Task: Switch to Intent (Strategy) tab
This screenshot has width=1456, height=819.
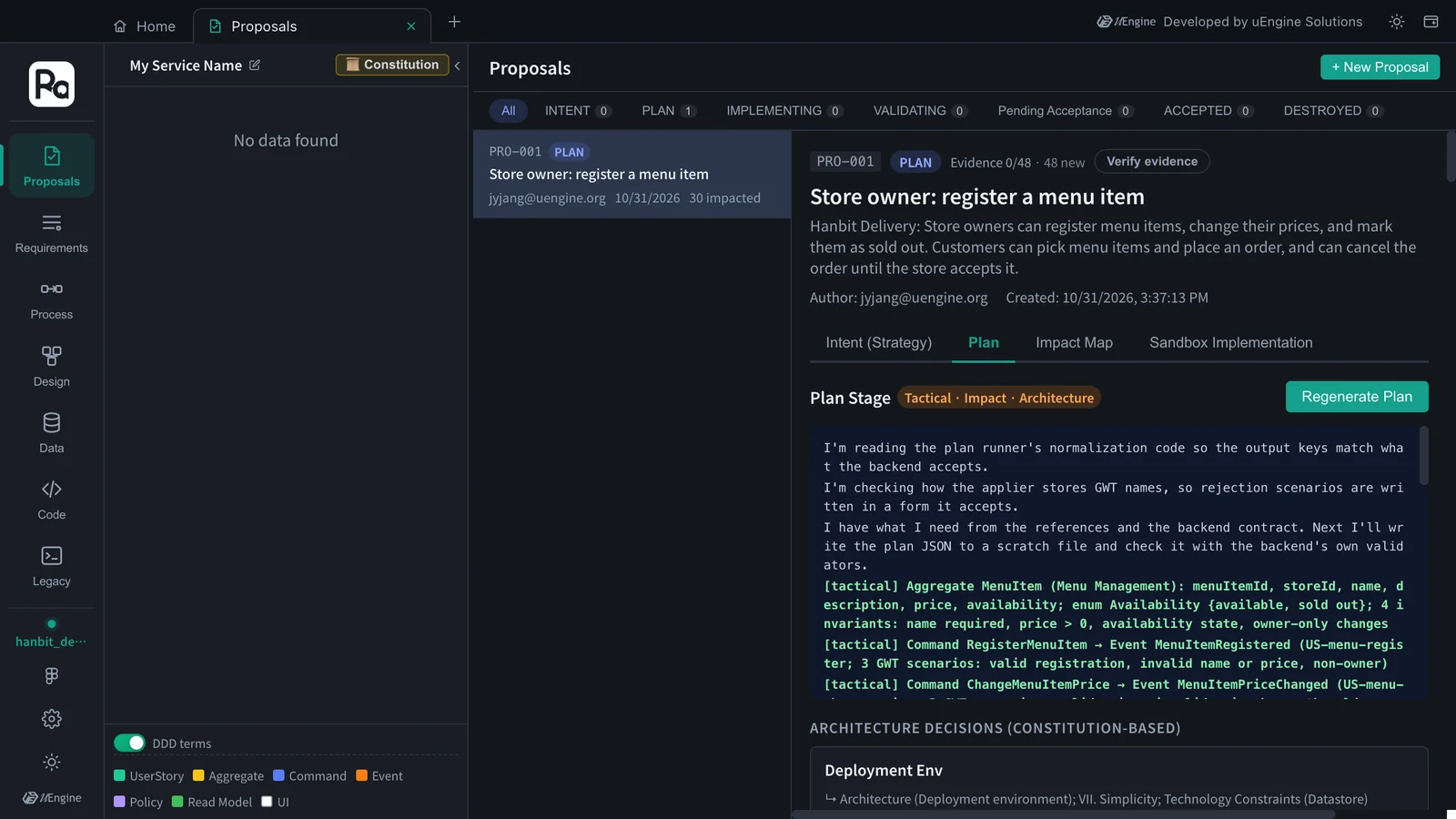Action: 879,343
